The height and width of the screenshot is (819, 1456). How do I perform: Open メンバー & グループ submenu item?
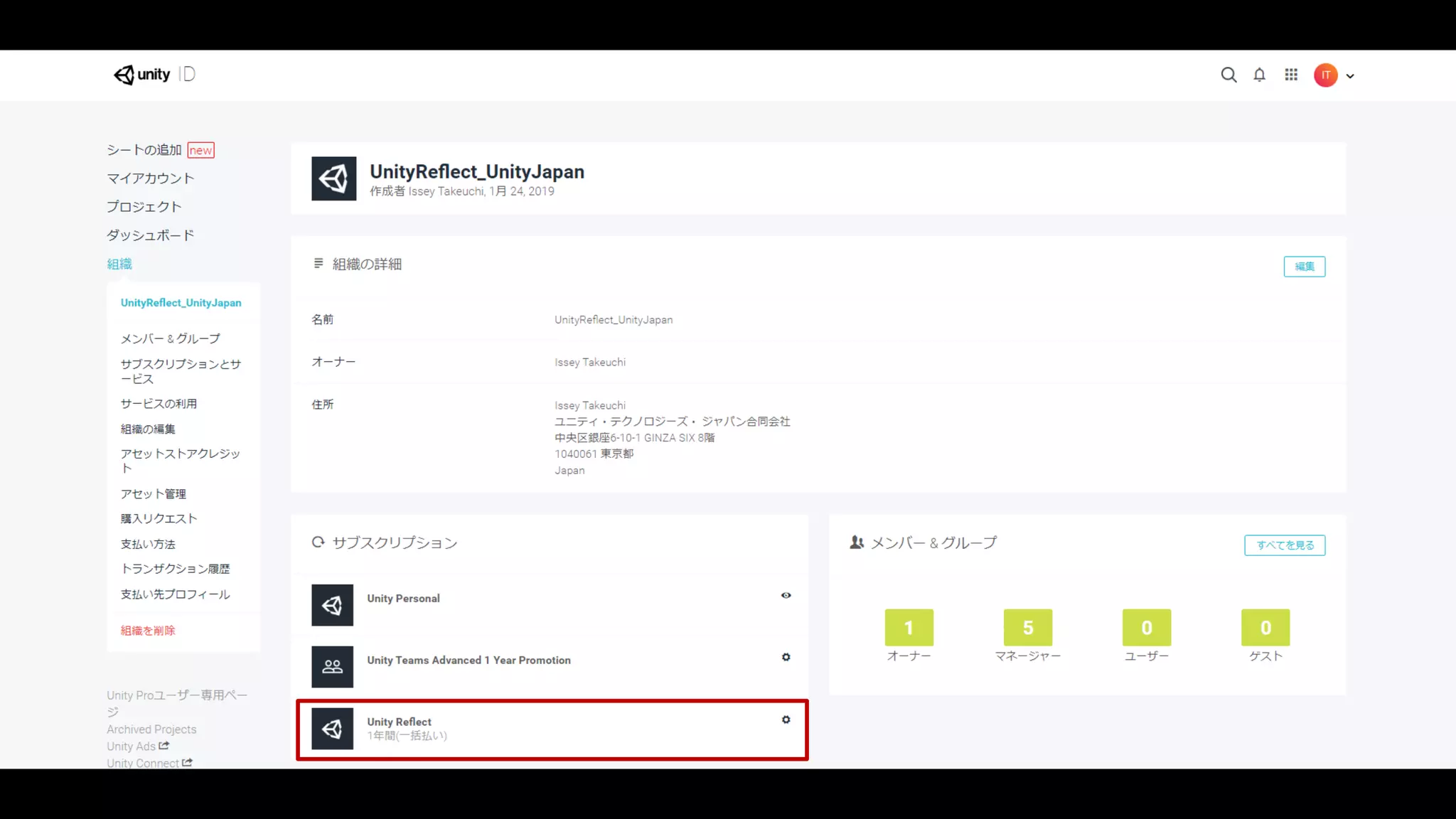coord(170,338)
